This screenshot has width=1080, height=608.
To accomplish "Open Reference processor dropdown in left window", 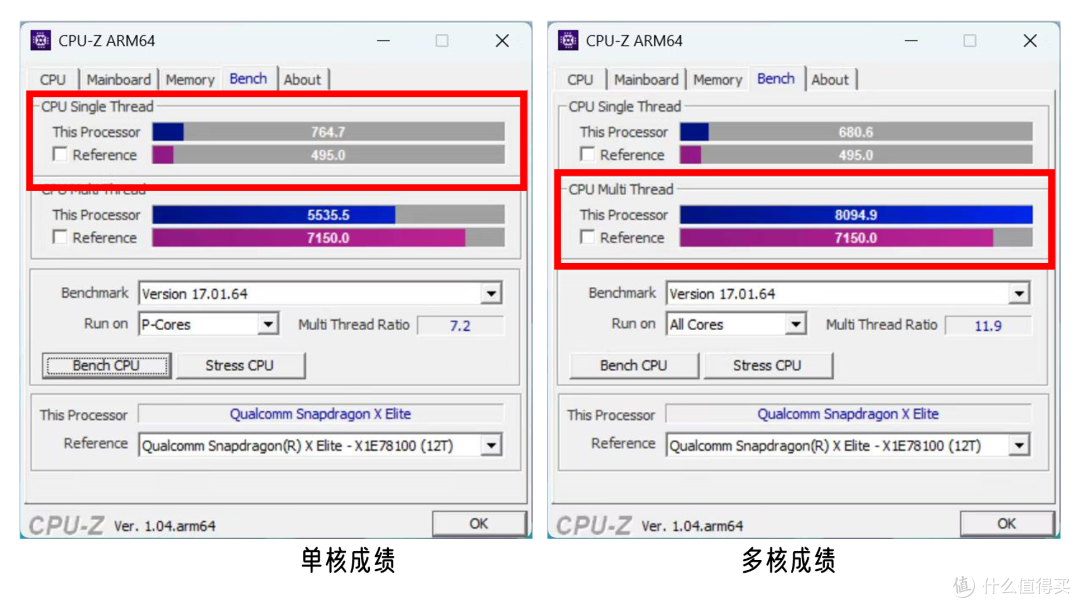I will (491, 445).
